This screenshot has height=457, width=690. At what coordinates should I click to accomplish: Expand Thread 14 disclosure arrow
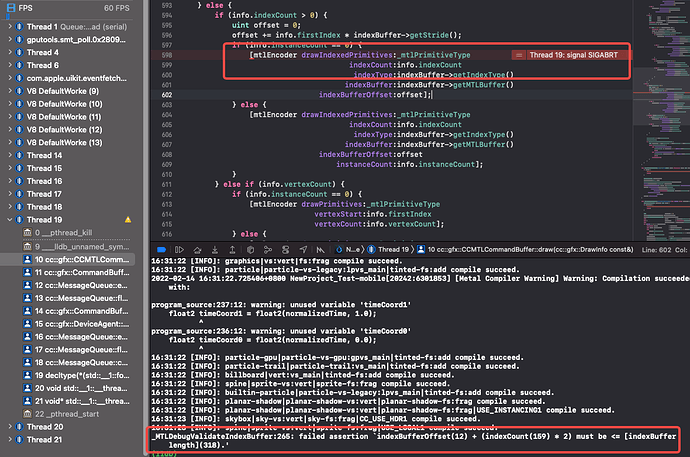(10, 155)
